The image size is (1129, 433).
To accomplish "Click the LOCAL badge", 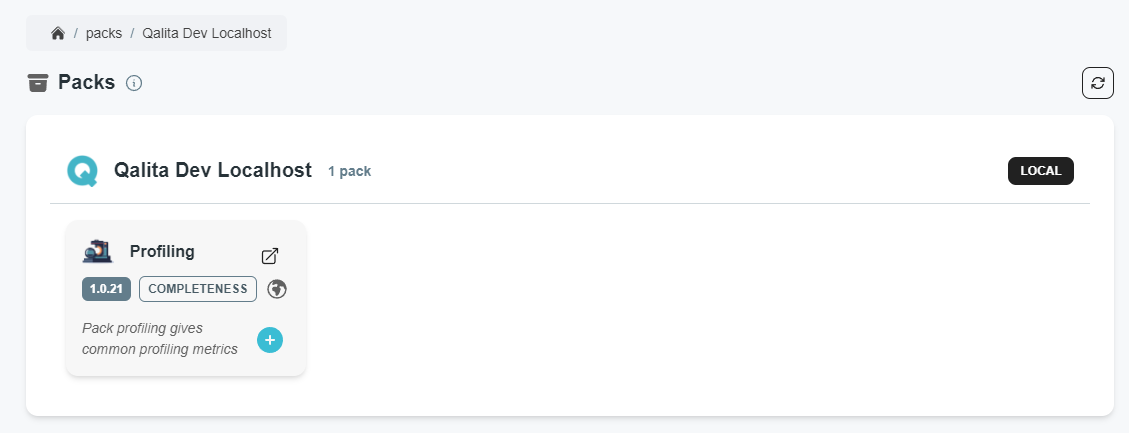I will tap(1040, 171).
